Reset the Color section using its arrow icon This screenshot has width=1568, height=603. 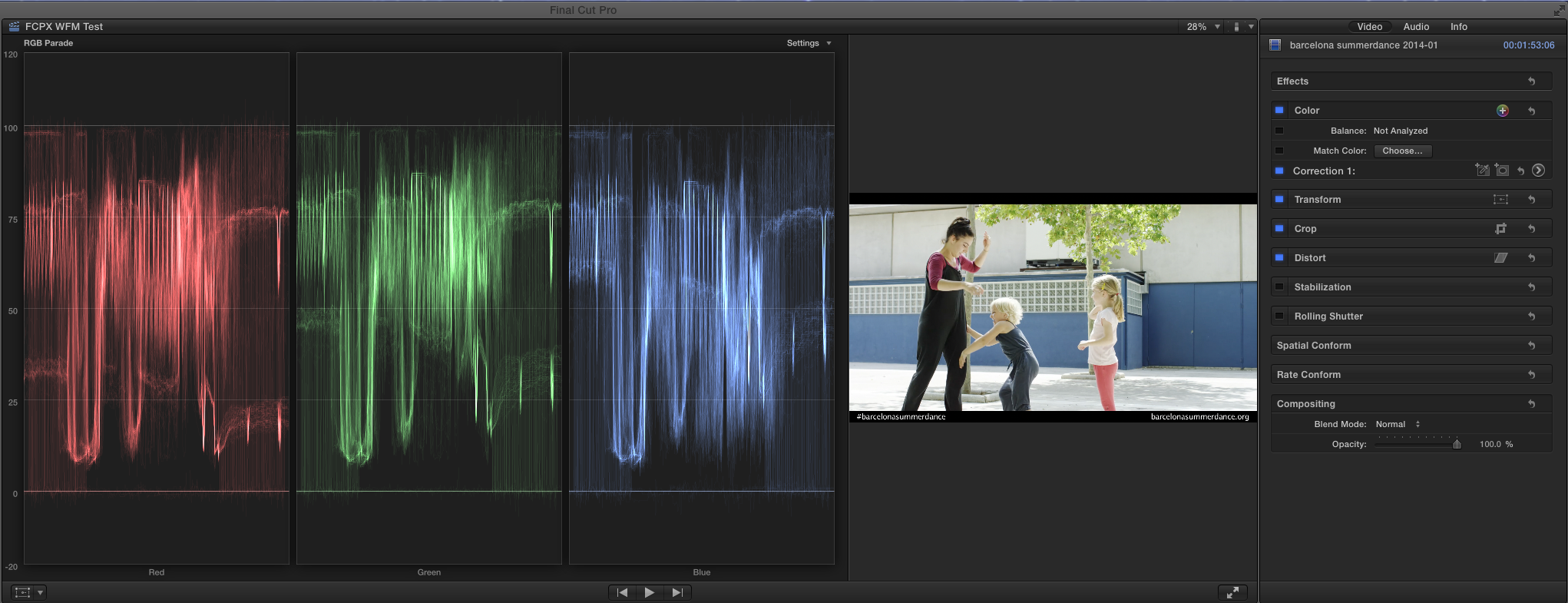click(x=1532, y=111)
